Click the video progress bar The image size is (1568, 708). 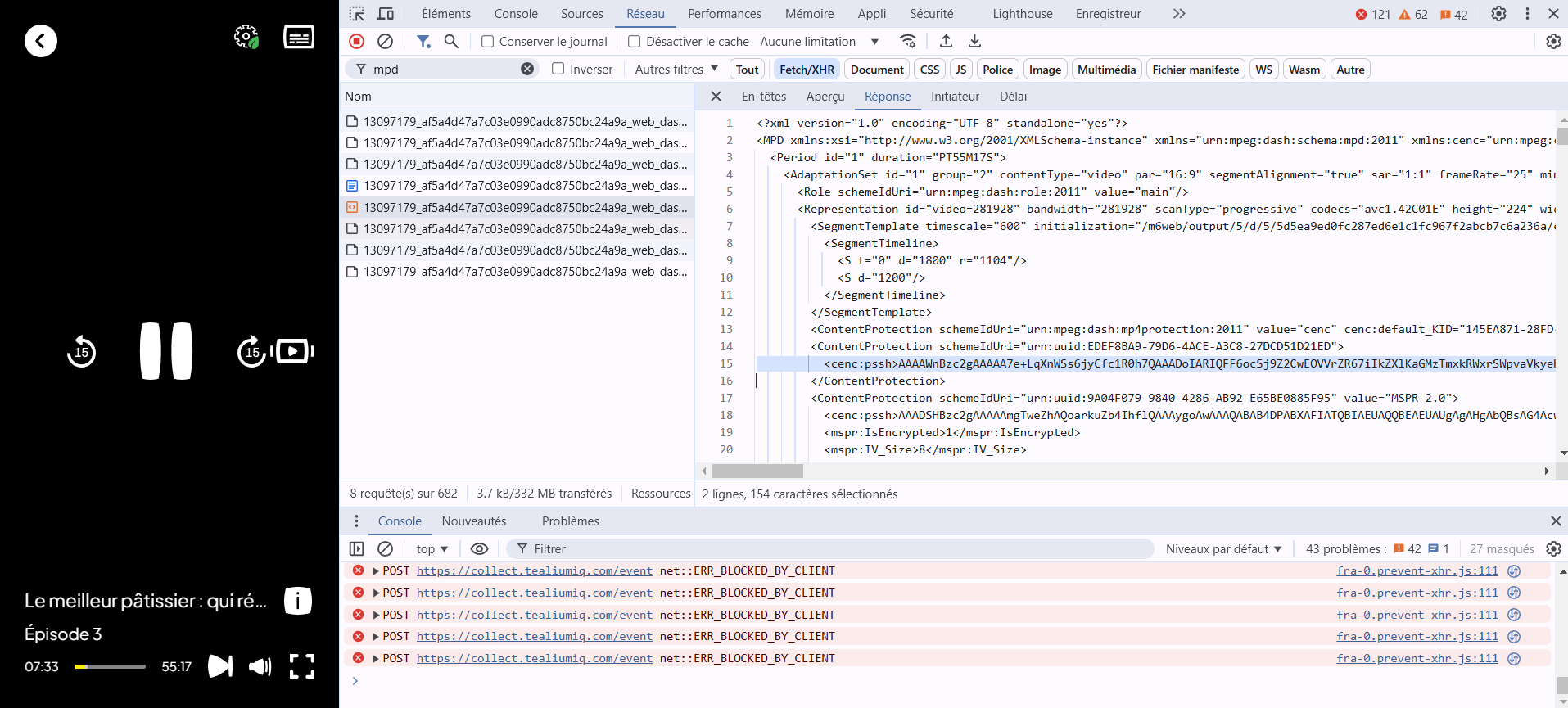point(111,666)
